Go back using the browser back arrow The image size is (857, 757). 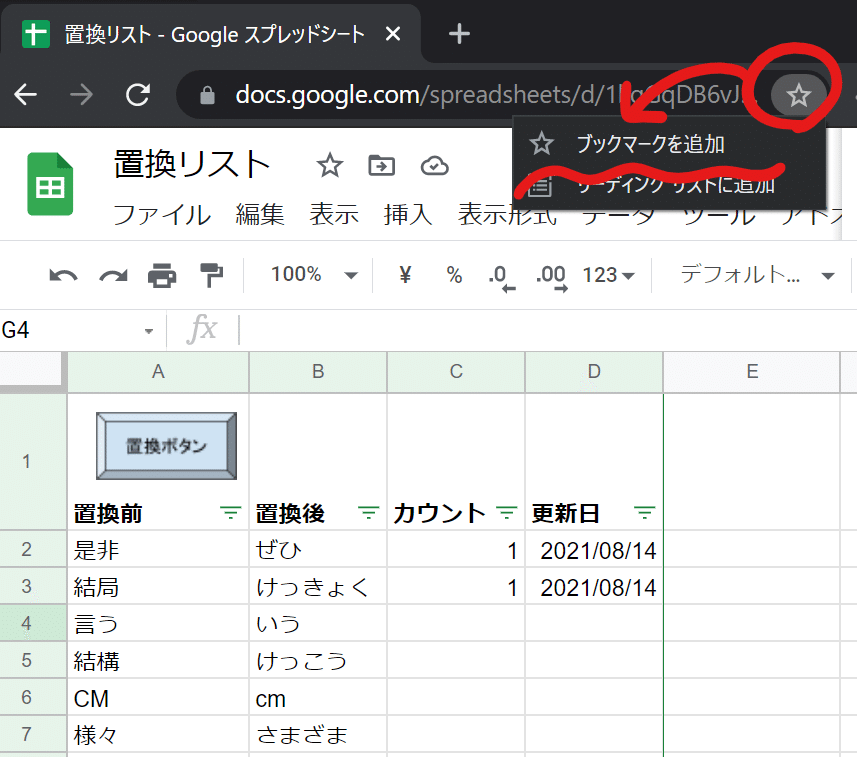[x=25, y=95]
